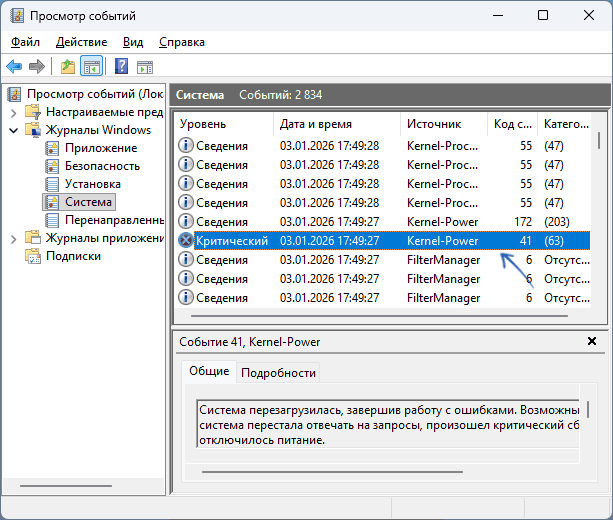This screenshot has height=520, width=613.
Task: Click the Forward arrow toolbar icon
Action: click(x=37, y=67)
